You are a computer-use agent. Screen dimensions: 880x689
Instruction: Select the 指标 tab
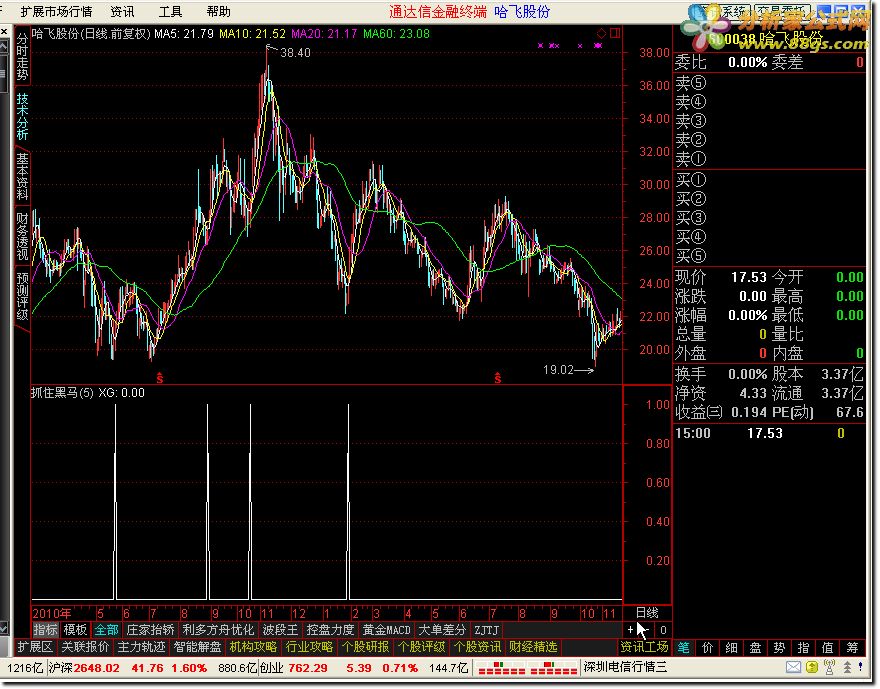(45, 630)
